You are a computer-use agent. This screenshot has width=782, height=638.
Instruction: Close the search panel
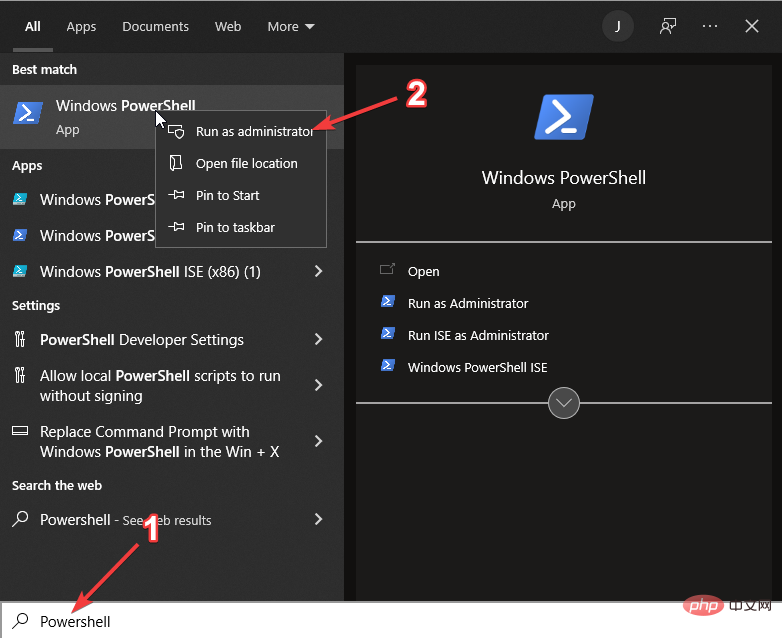[752, 26]
